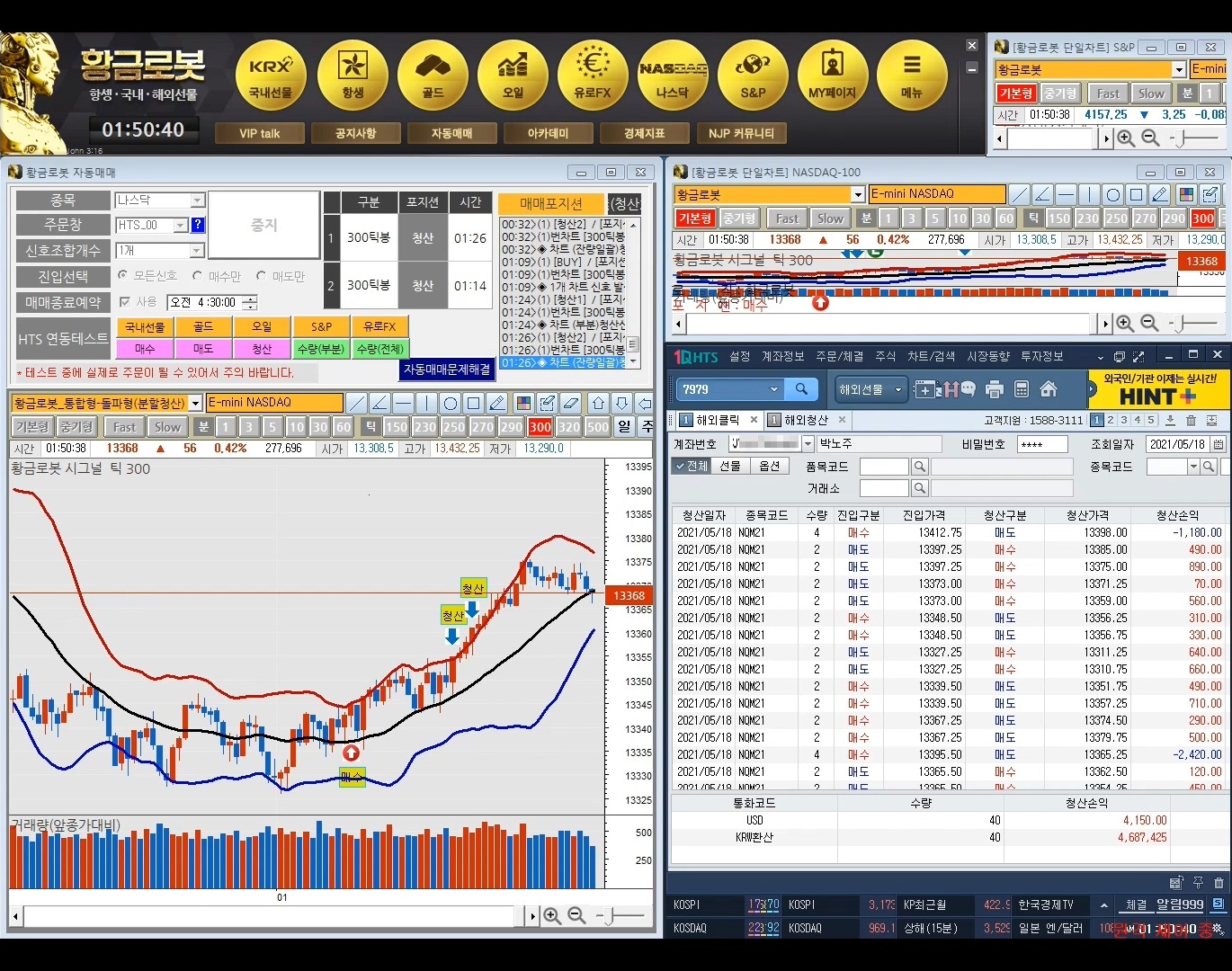The width and height of the screenshot is (1232, 971).
Task: Open 계좌정보 menu in 1Q HTS
Action: (x=782, y=356)
